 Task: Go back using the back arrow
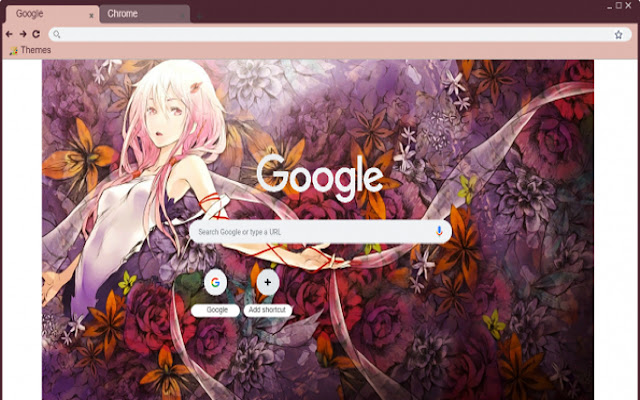[9, 34]
